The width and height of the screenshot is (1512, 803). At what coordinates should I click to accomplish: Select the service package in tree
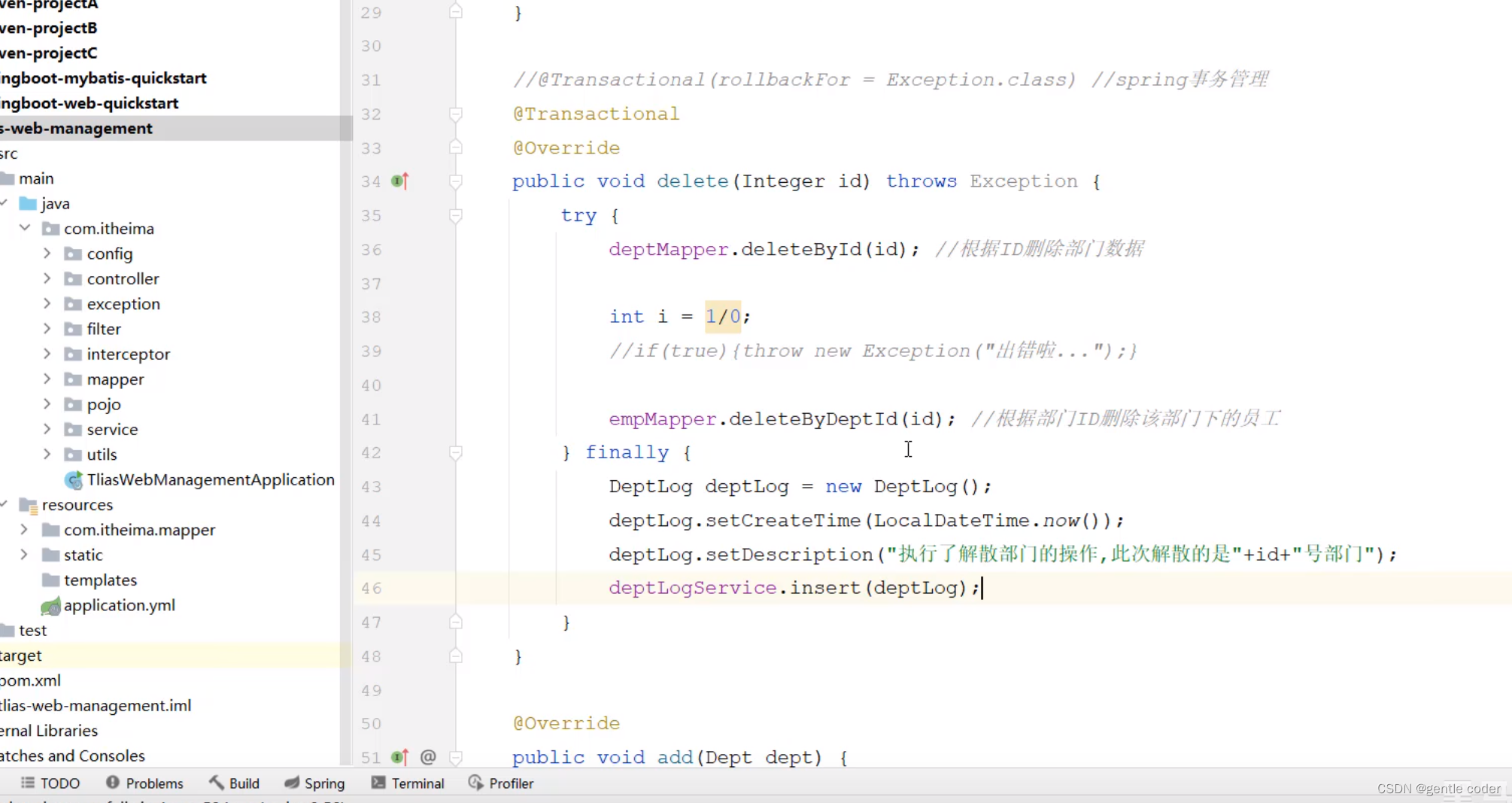pyautogui.click(x=112, y=429)
